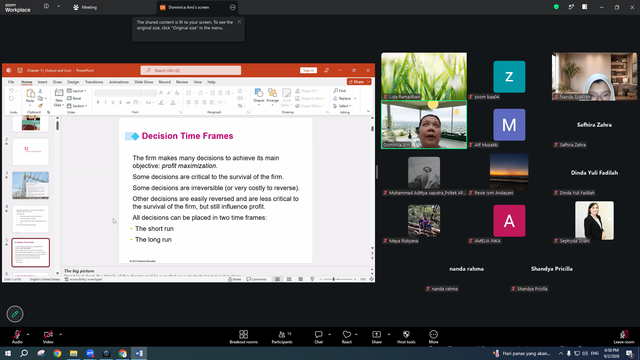Image resolution: width=640 pixels, height=360 pixels.
Task: Expand chat options arrow next to Chat
Action: point(329,334)
